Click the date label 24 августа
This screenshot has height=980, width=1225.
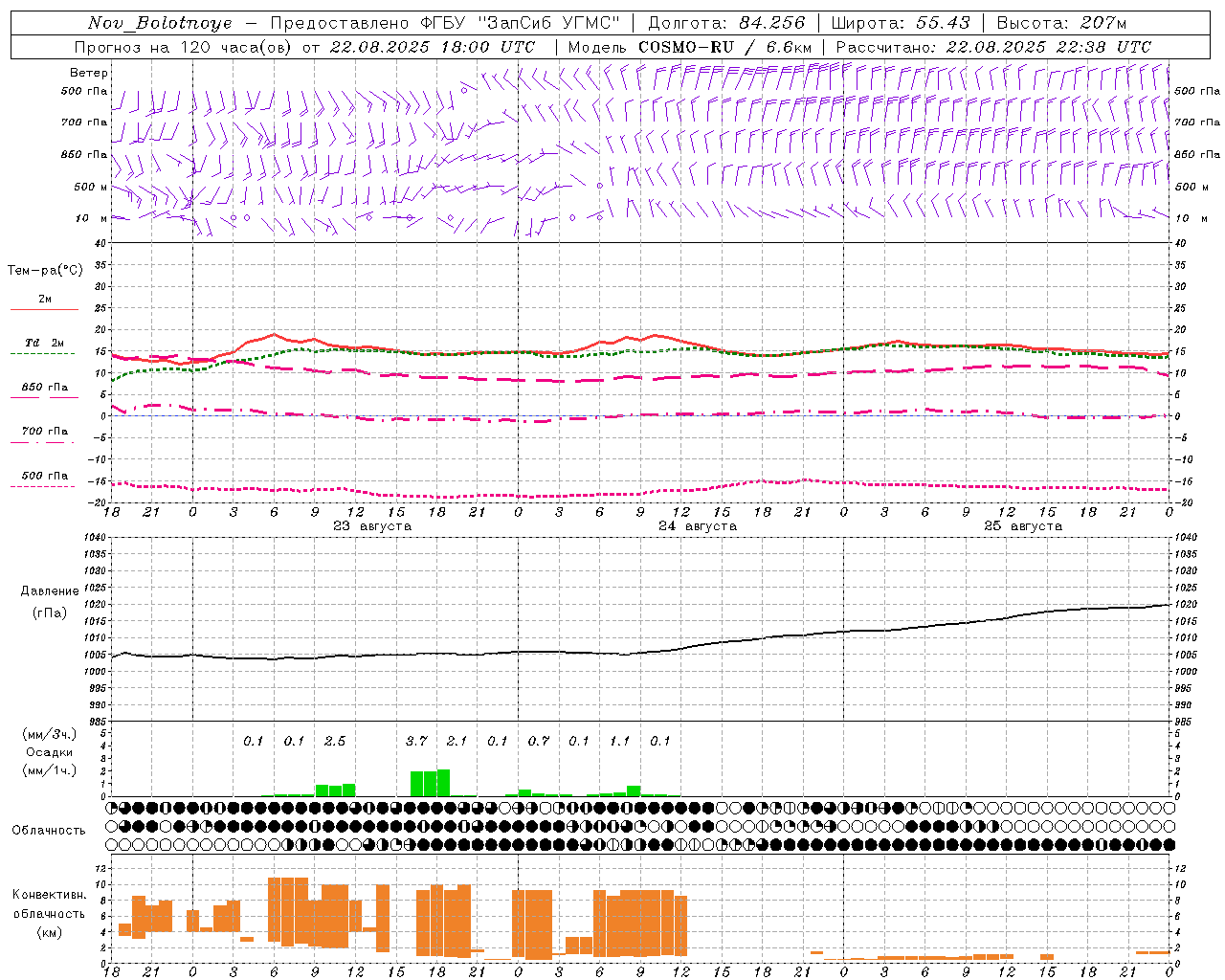point(698,526)
